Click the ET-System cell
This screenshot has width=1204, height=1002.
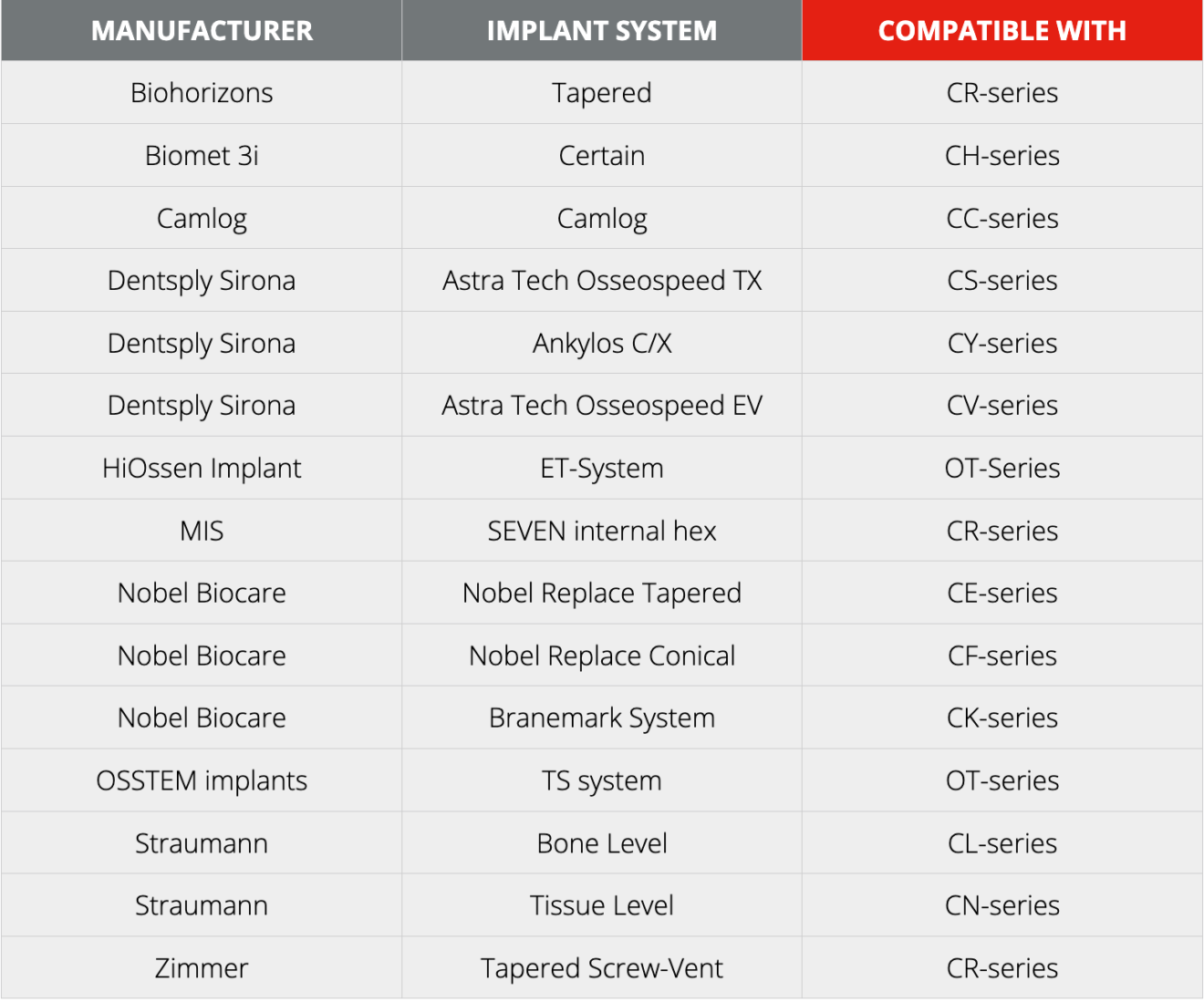(x=602, y=469)
